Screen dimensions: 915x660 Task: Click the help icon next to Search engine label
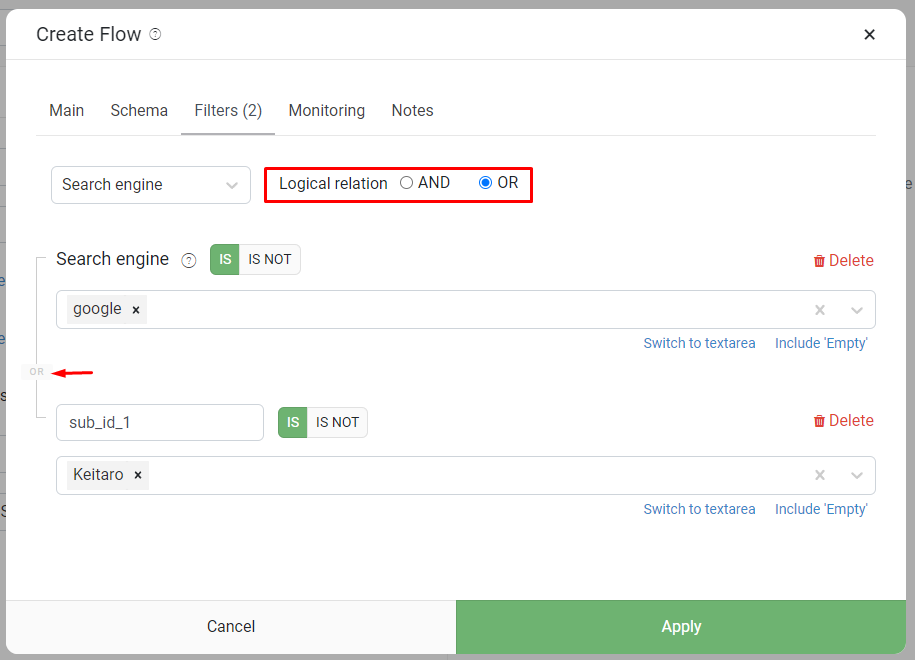coord(188,260)
